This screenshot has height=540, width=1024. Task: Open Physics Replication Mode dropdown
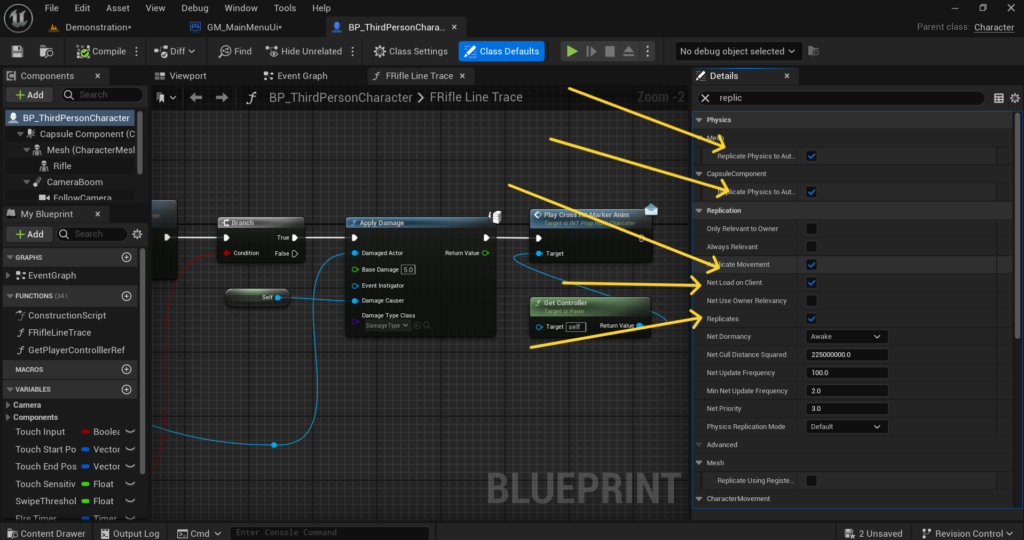click(846, 426)
